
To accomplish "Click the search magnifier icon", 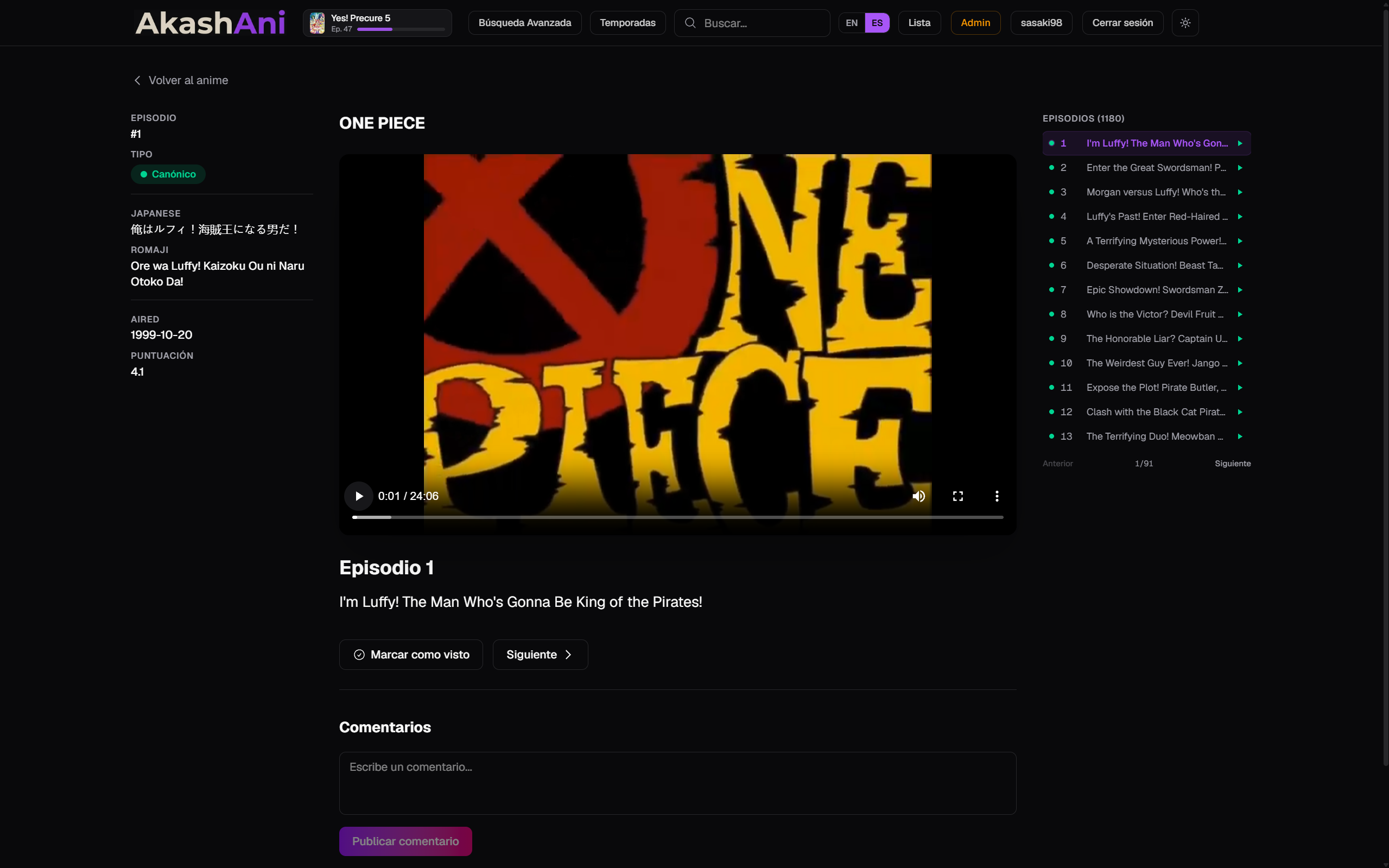I will tap(690, 23).
